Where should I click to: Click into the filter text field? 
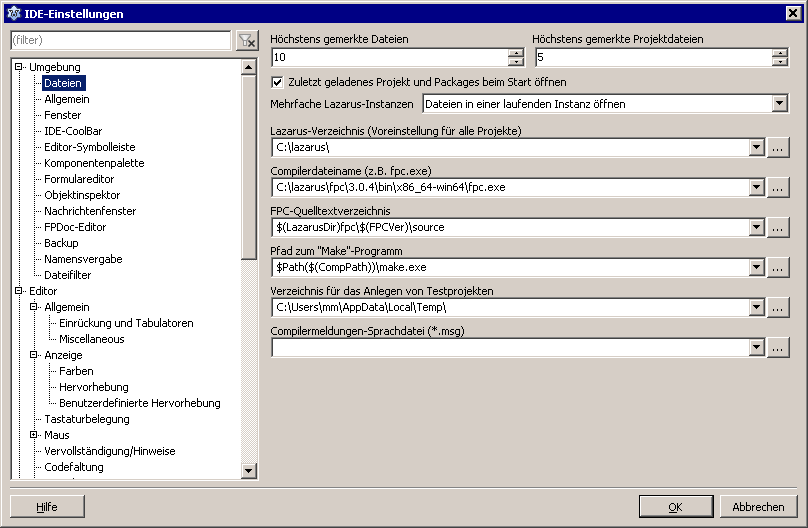pos(120,40)
